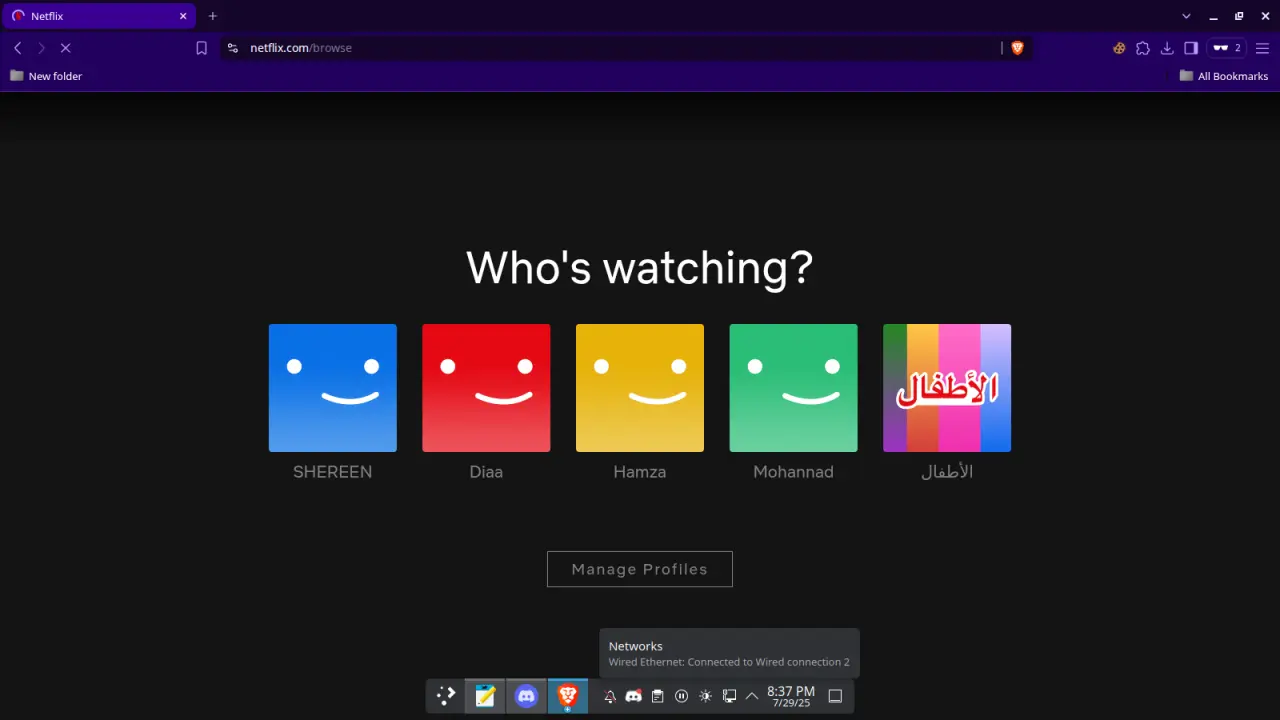Select the red Diaa profile avatar
The width and height of the screenshot is (1280, 720).
click(486, 388)
